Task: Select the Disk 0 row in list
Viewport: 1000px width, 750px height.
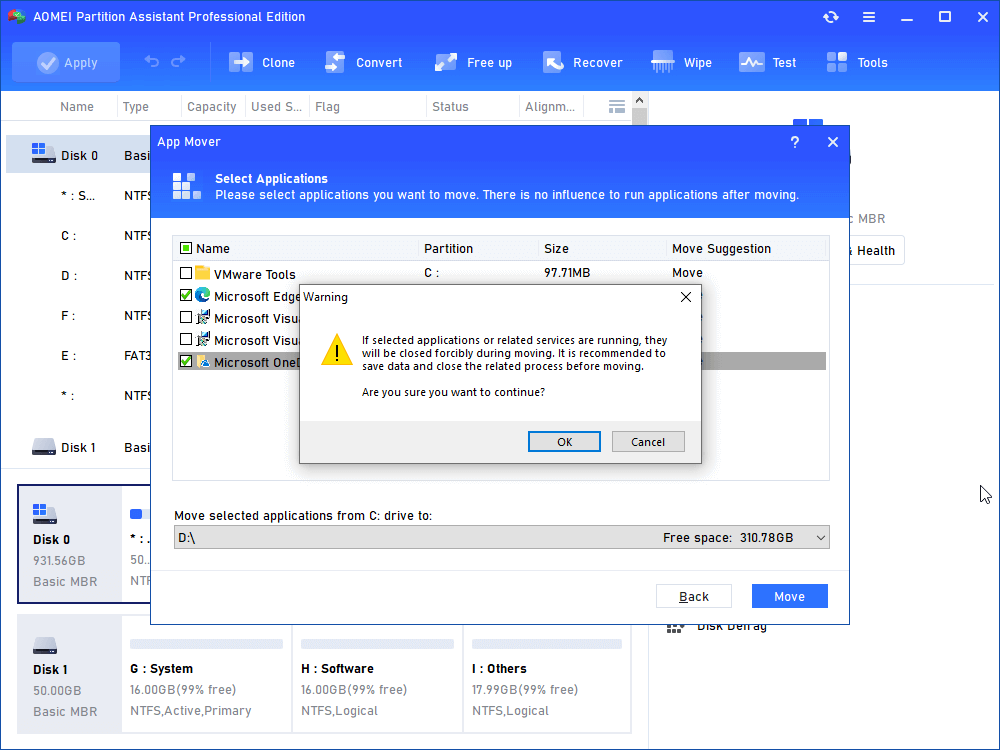Action: point(78,155)
